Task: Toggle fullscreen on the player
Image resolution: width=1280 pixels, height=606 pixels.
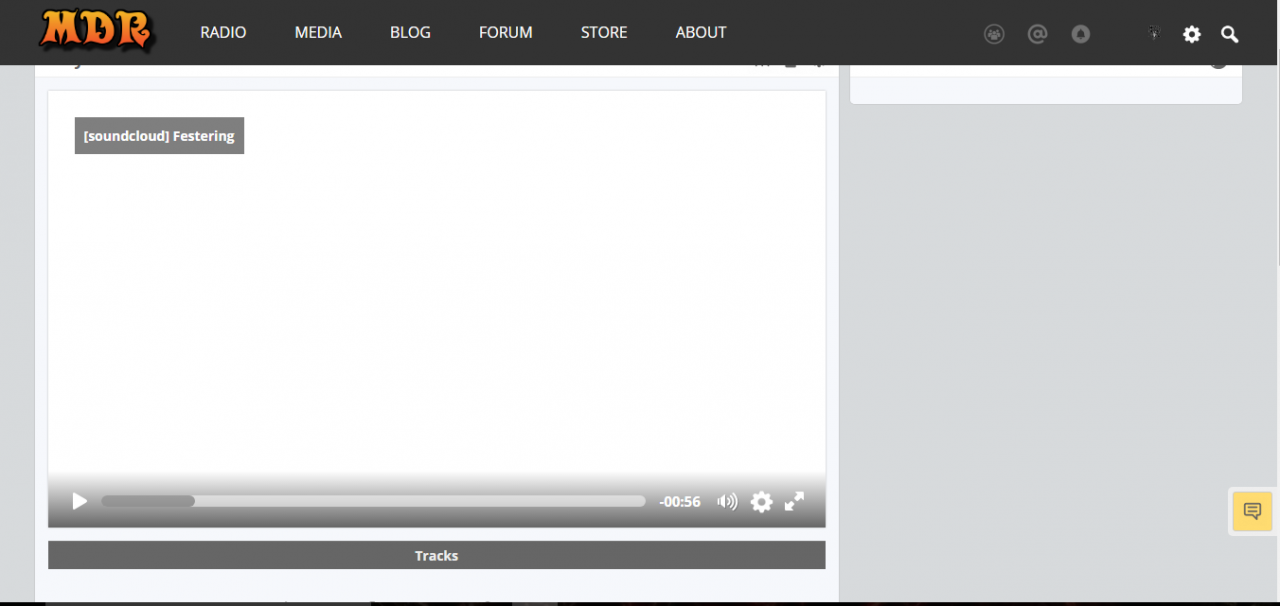Action: pos(794,501)
